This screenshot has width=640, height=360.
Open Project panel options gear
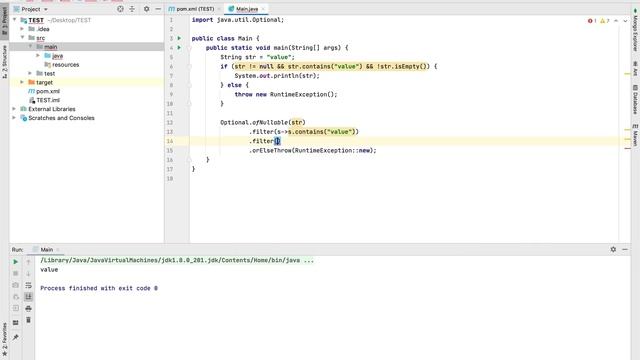tap(146, 9)
